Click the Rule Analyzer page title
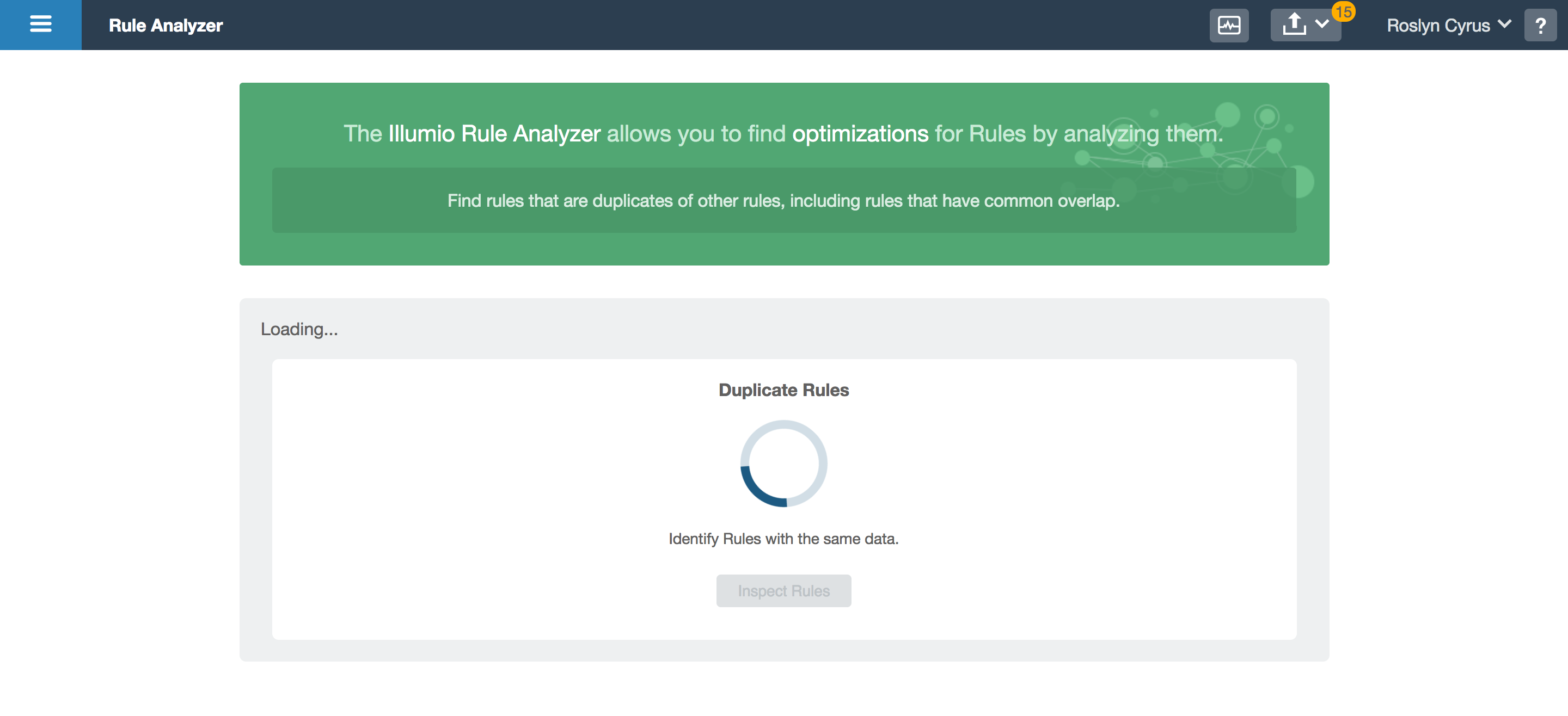 [166, 26]
